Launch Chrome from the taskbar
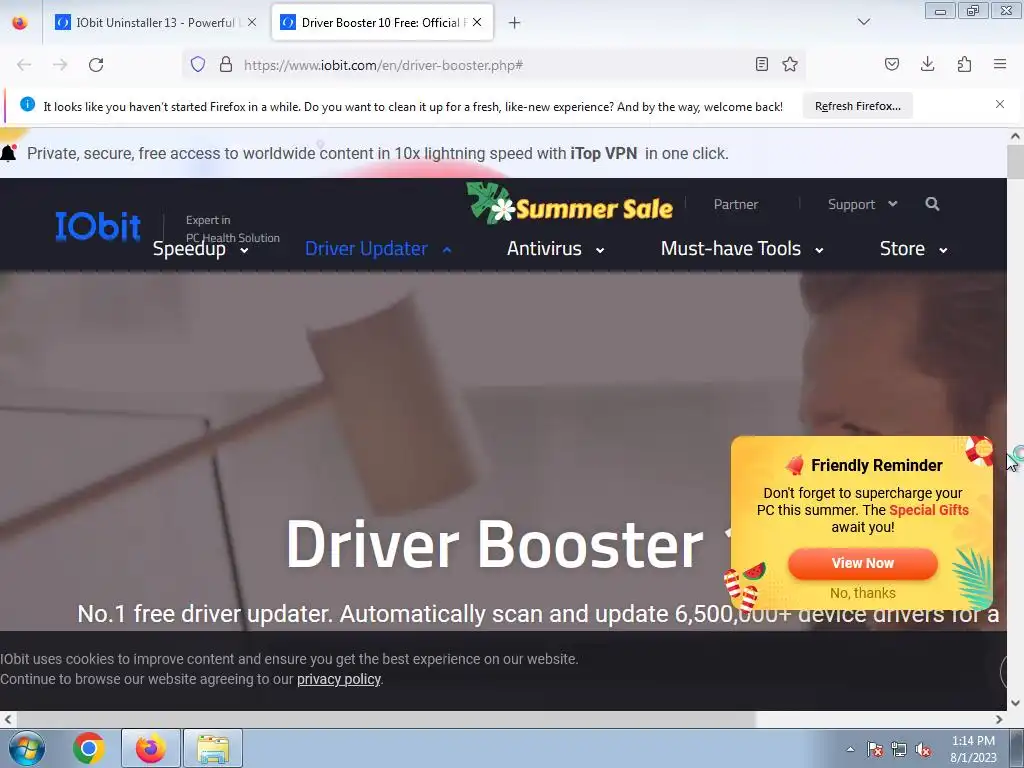This screenshot has width=1024, height=768. [x=89, y=748]
